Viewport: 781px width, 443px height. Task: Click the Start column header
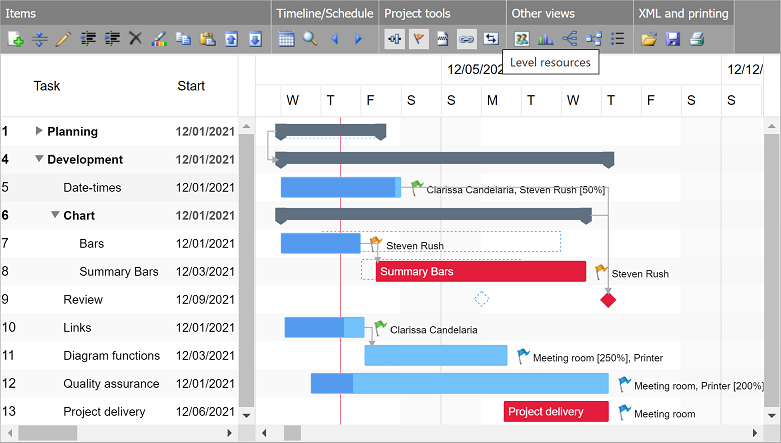click(x=191, y=86)
